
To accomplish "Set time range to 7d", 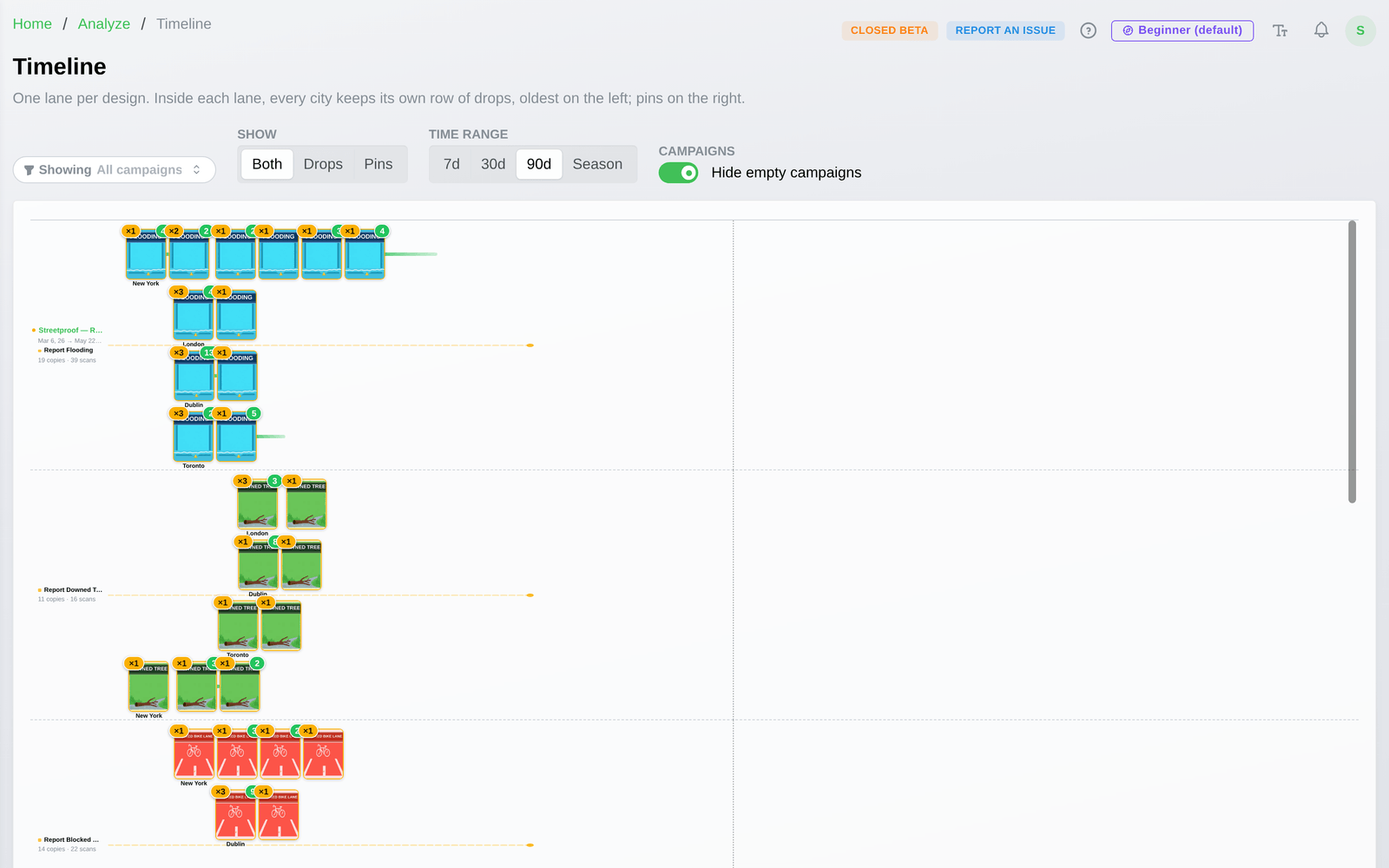I will coord(451,164).
